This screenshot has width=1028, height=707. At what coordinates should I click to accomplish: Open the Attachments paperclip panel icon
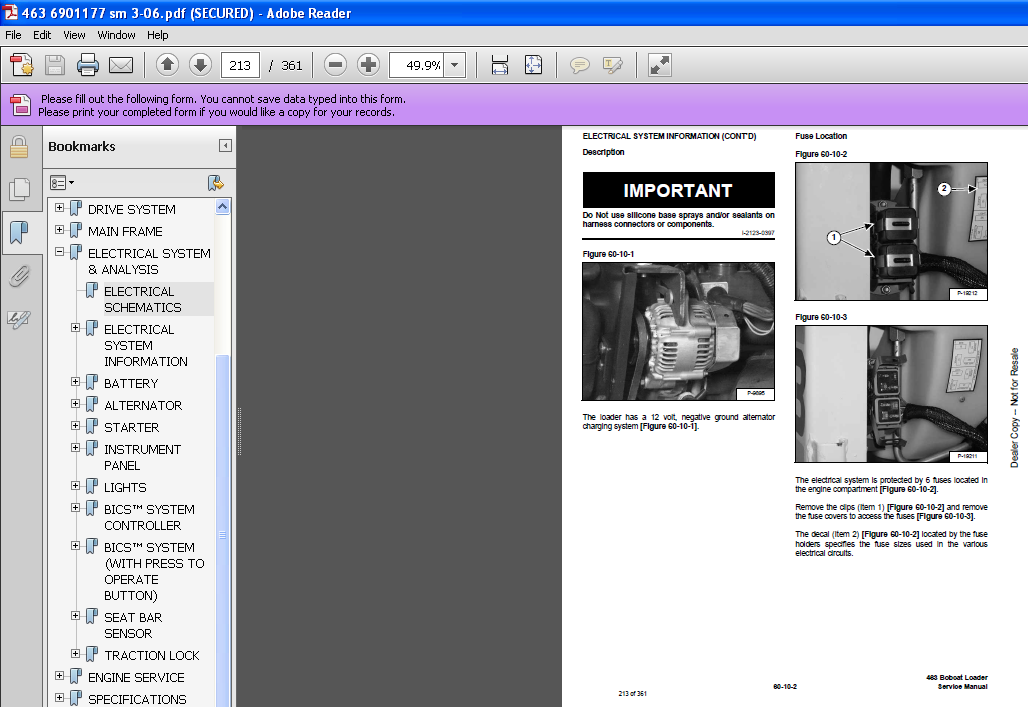19,276
